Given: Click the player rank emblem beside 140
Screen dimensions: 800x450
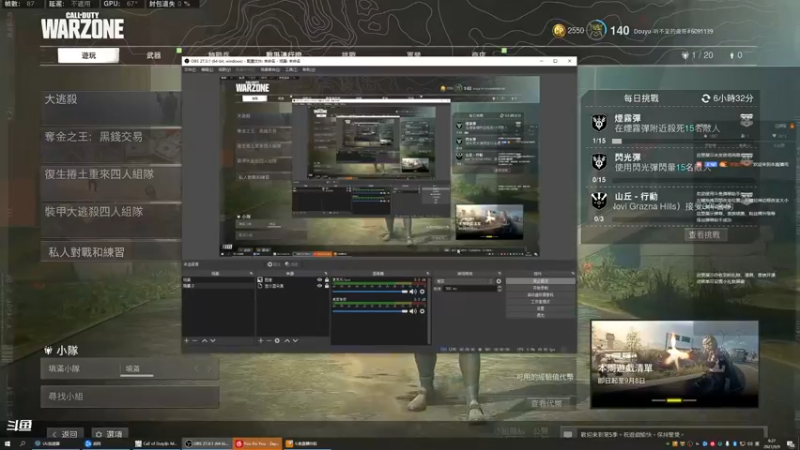Looking at the screenshot, I should pyautogui.click(x=595, y=30).
